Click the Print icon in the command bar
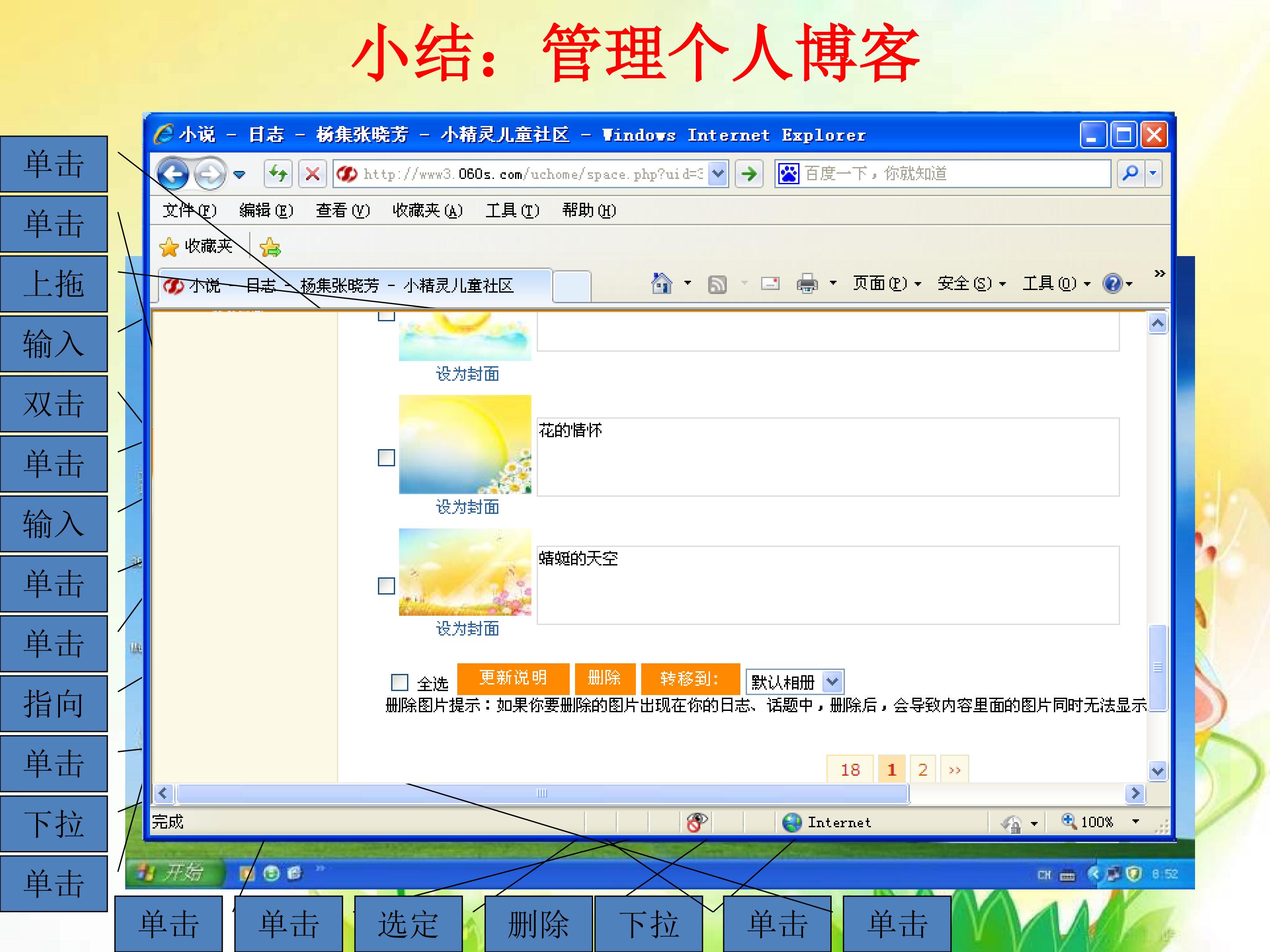This screenshot has height=952, width=1270. pyautogui.click(x=807, y=283)
